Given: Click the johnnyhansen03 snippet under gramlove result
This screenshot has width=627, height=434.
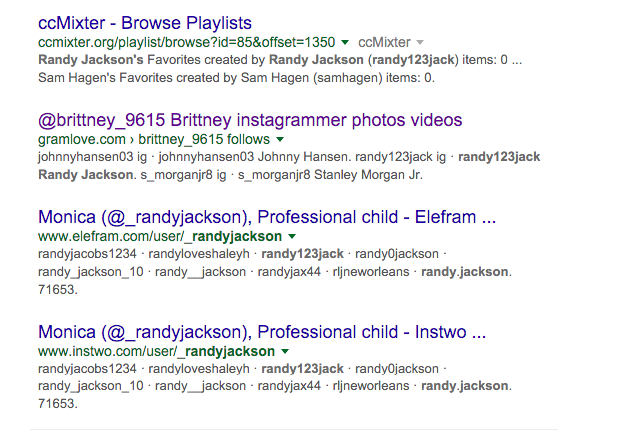Looking at the screenshot, I should pyautogui.click(x=92, y=157).
